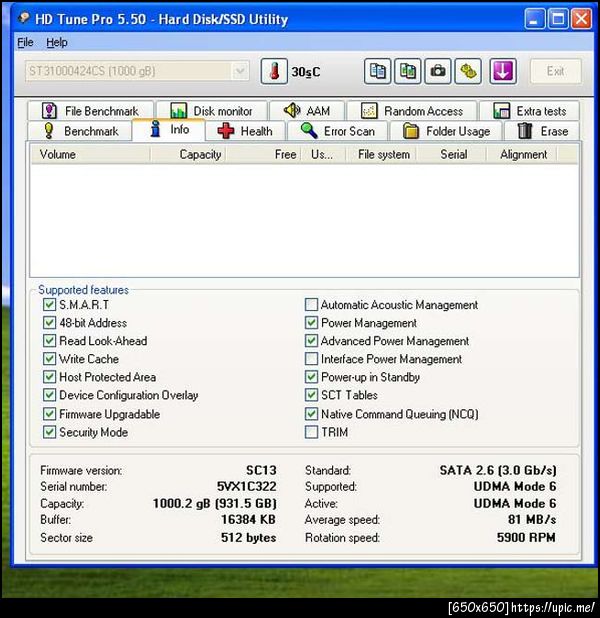Click the Serial column header
Viewport: 600px width, 618px height.
click(452, 154)
